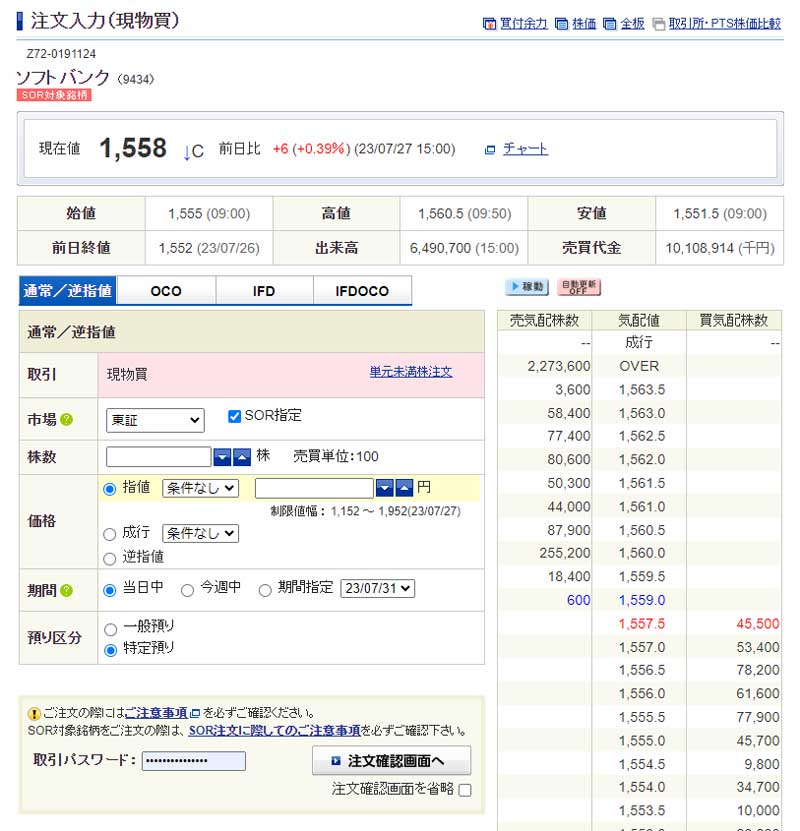Click ask price 1,562.5 in order book
Viewport: 800px width, 831px height.
coord(642,436)
